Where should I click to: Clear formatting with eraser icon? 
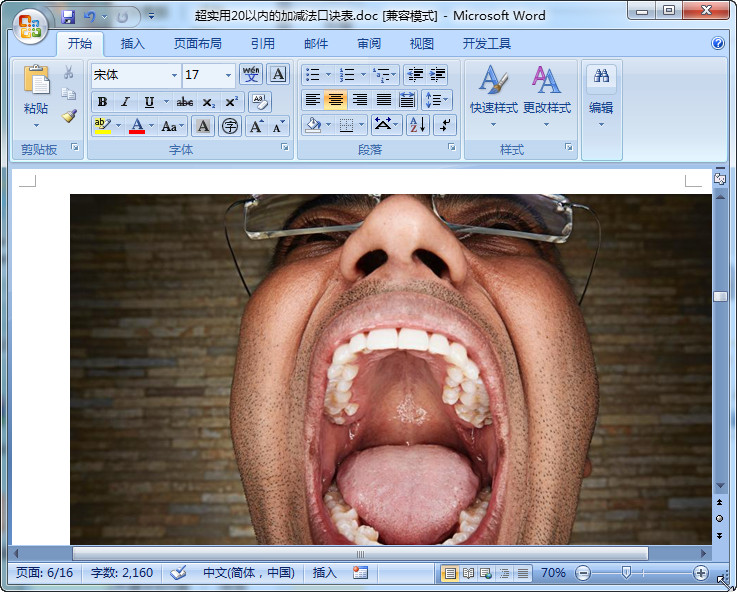(259, 101)
